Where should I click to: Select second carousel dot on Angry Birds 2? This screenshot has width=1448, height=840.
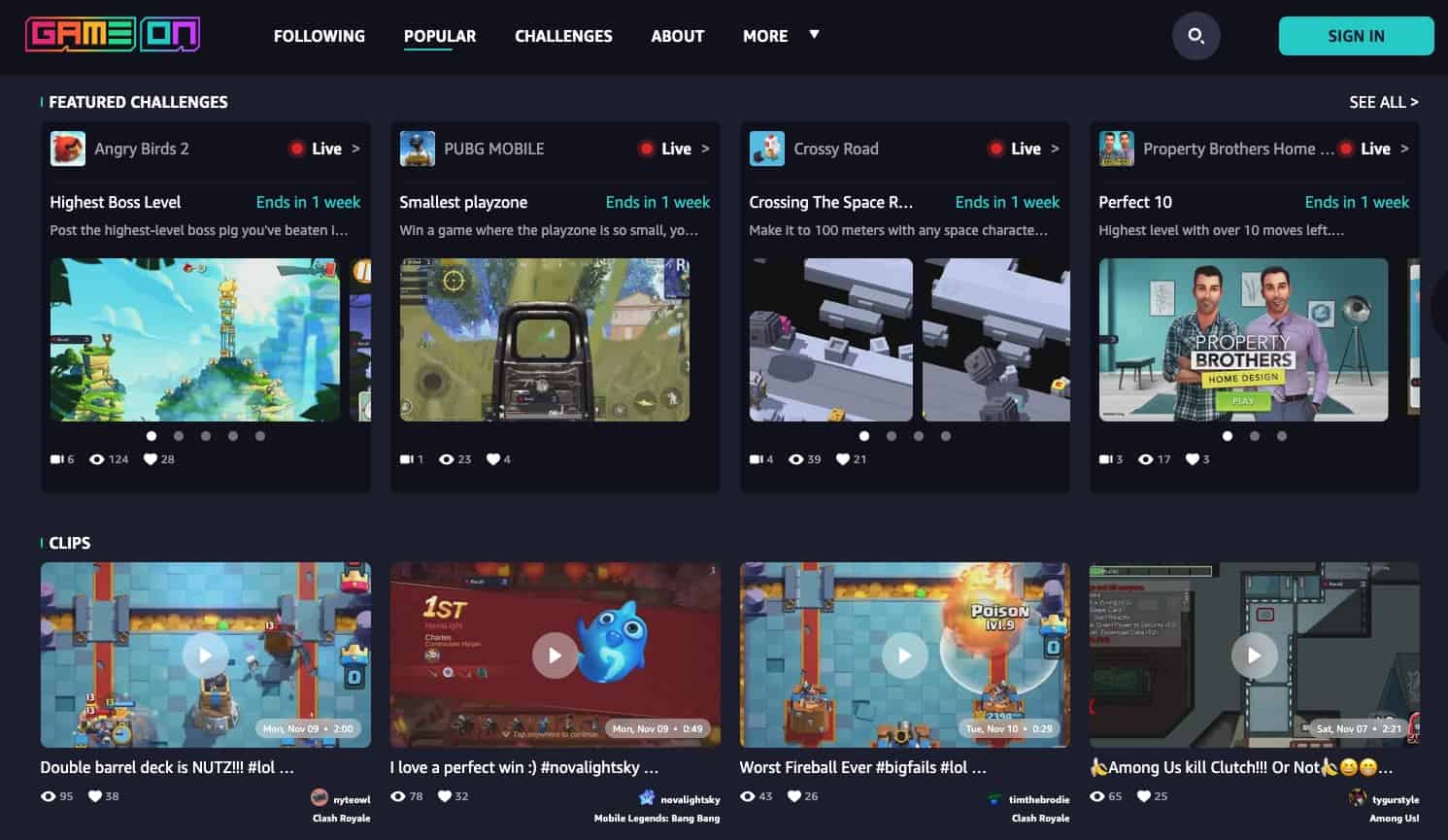[179, 436]
